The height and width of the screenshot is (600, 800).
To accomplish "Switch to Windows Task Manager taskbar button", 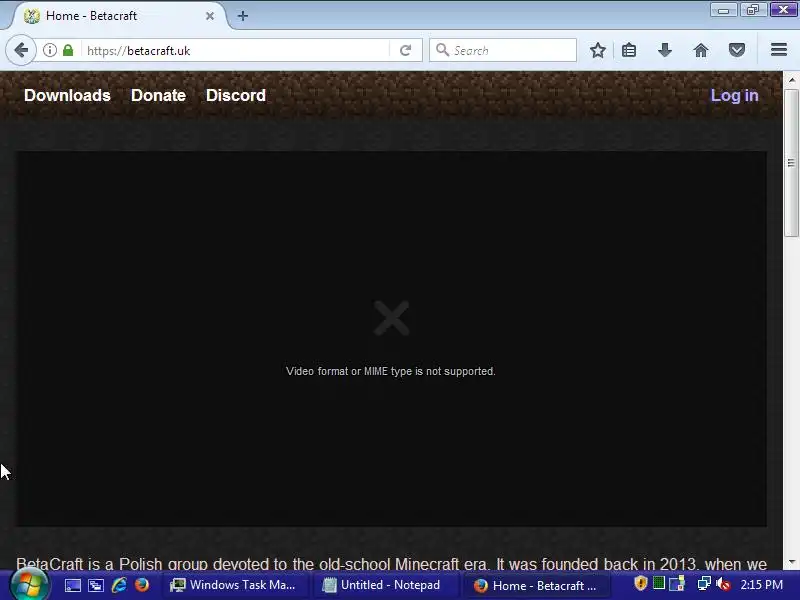I will (235, 585).
